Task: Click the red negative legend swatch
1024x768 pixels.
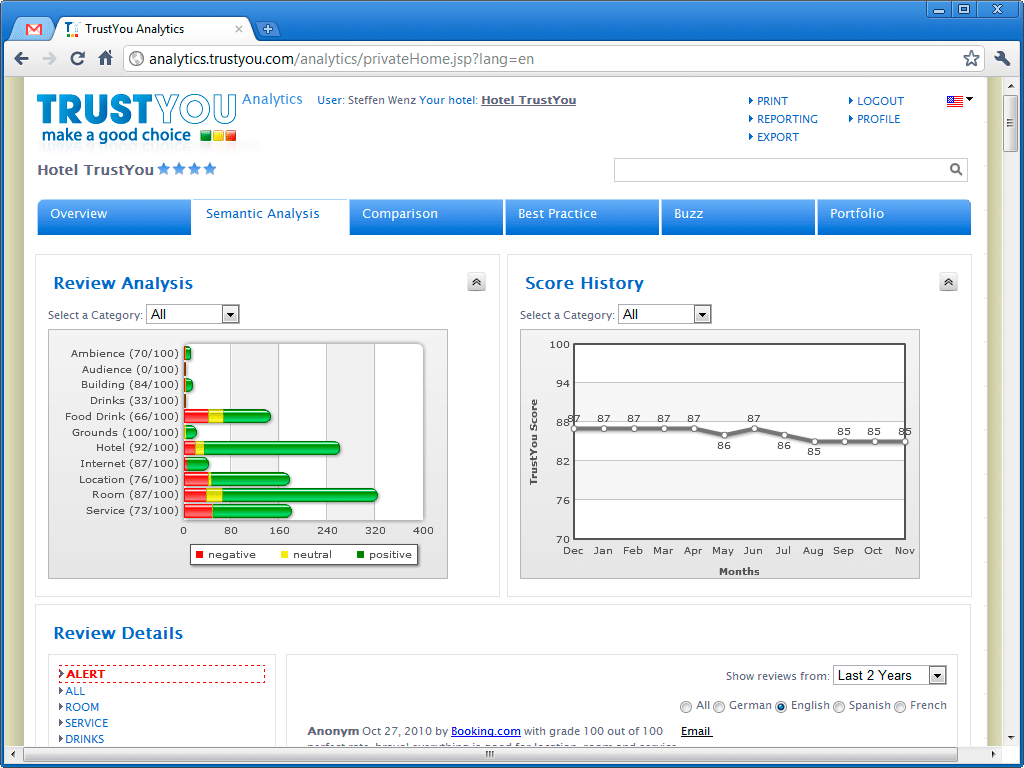Action: point(198,554)
